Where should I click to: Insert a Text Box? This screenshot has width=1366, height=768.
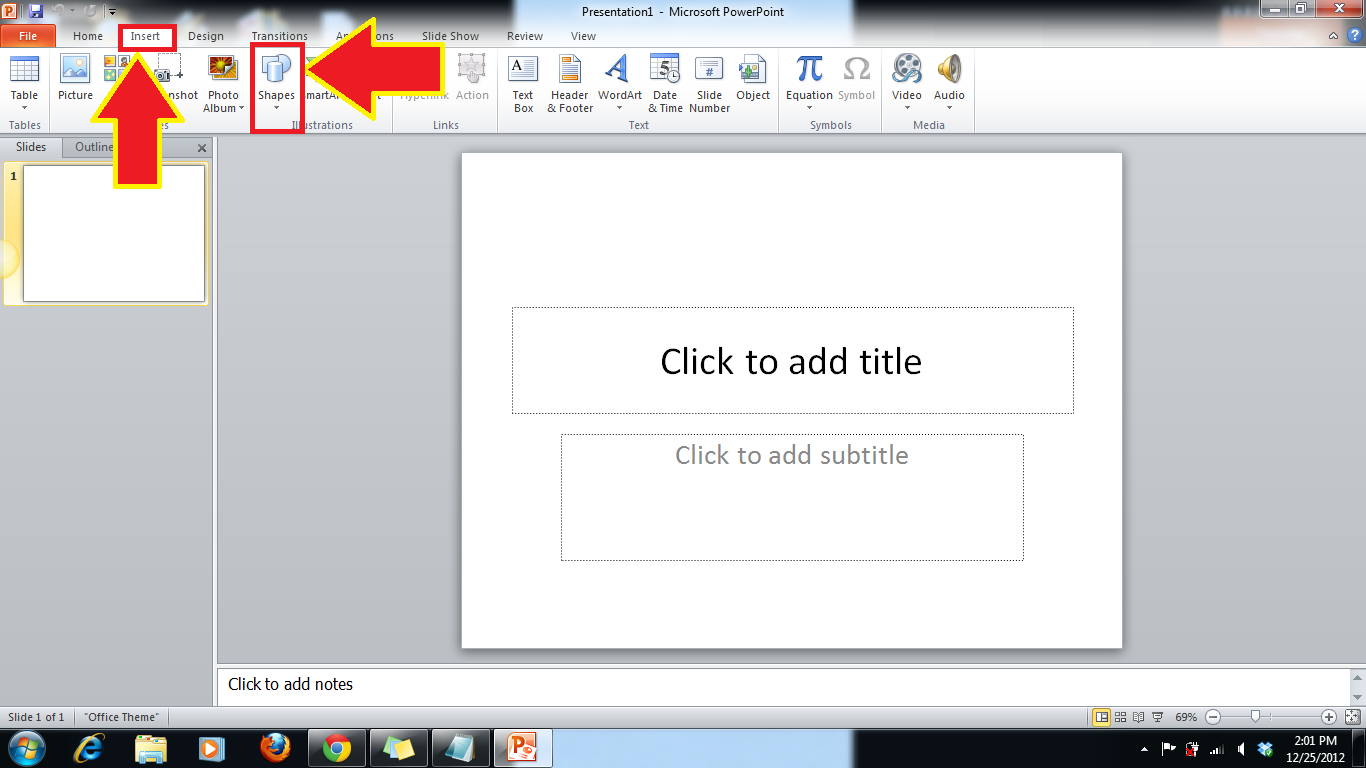point(523,83)
